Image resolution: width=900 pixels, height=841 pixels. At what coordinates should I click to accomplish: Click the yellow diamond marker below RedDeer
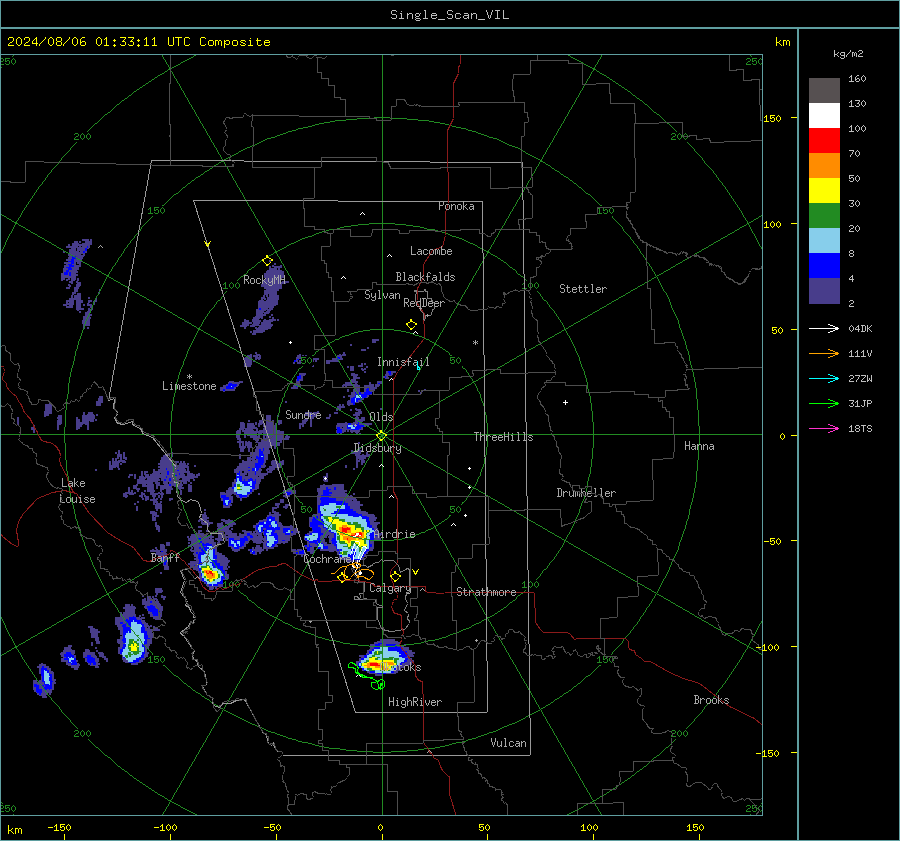(411, 325)
